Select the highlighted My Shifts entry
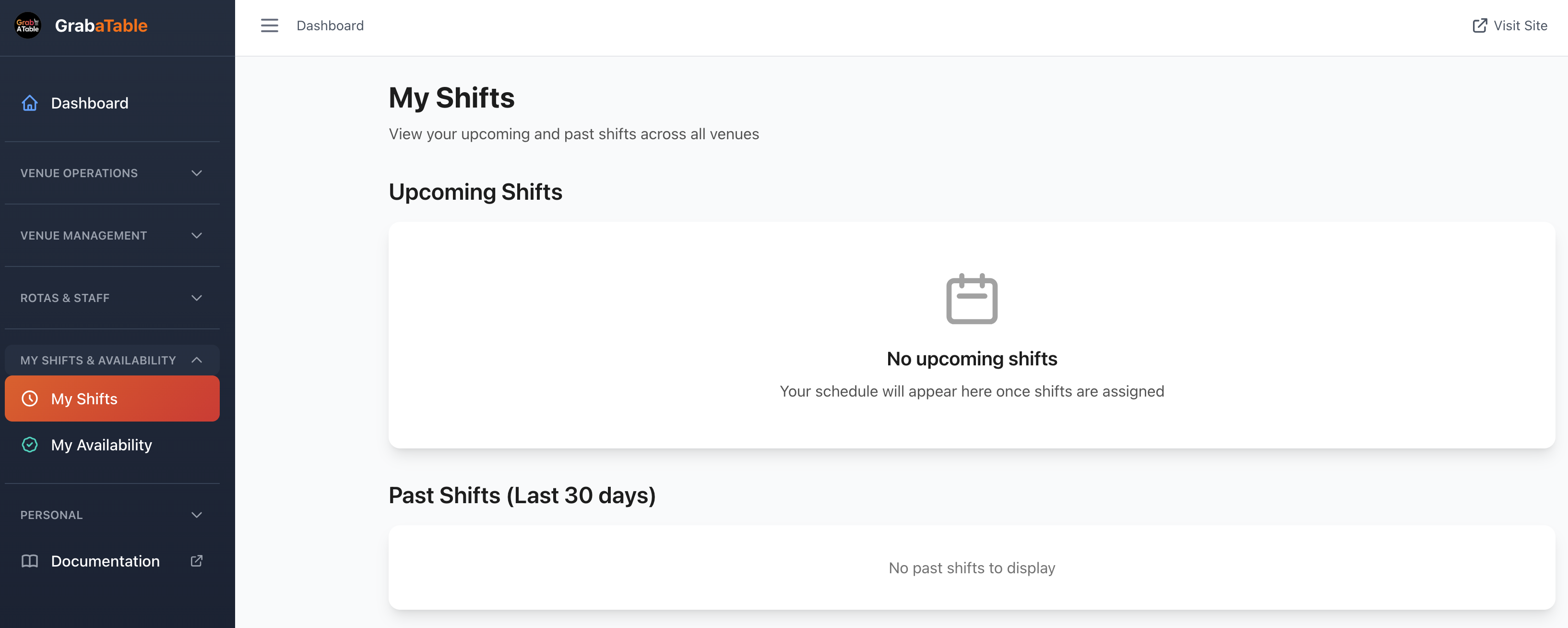Image resolution: width=1568 pixels, height=628 pixels. [84, 399]
